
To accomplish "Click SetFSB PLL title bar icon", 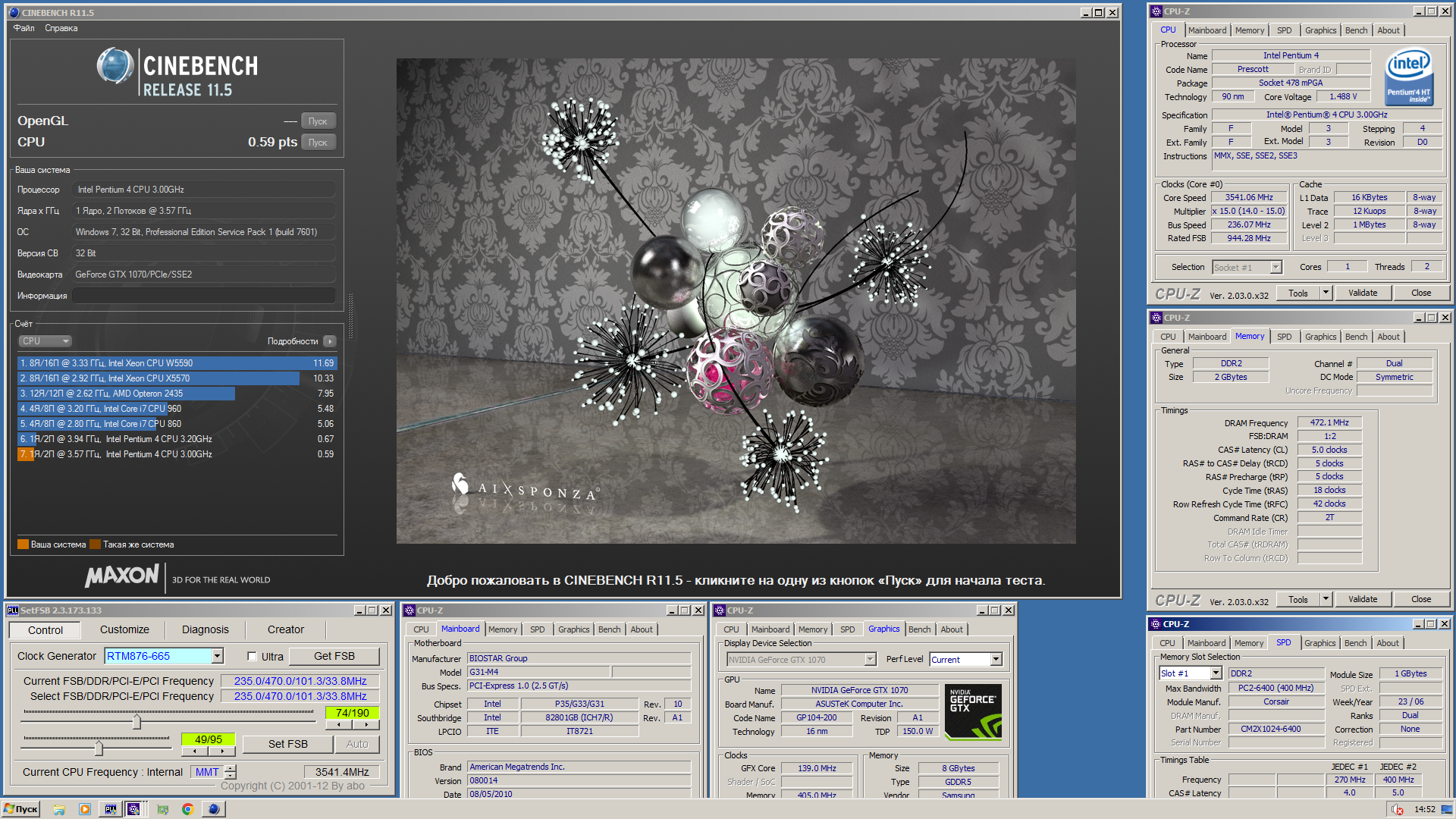I will tap(12, 610).
